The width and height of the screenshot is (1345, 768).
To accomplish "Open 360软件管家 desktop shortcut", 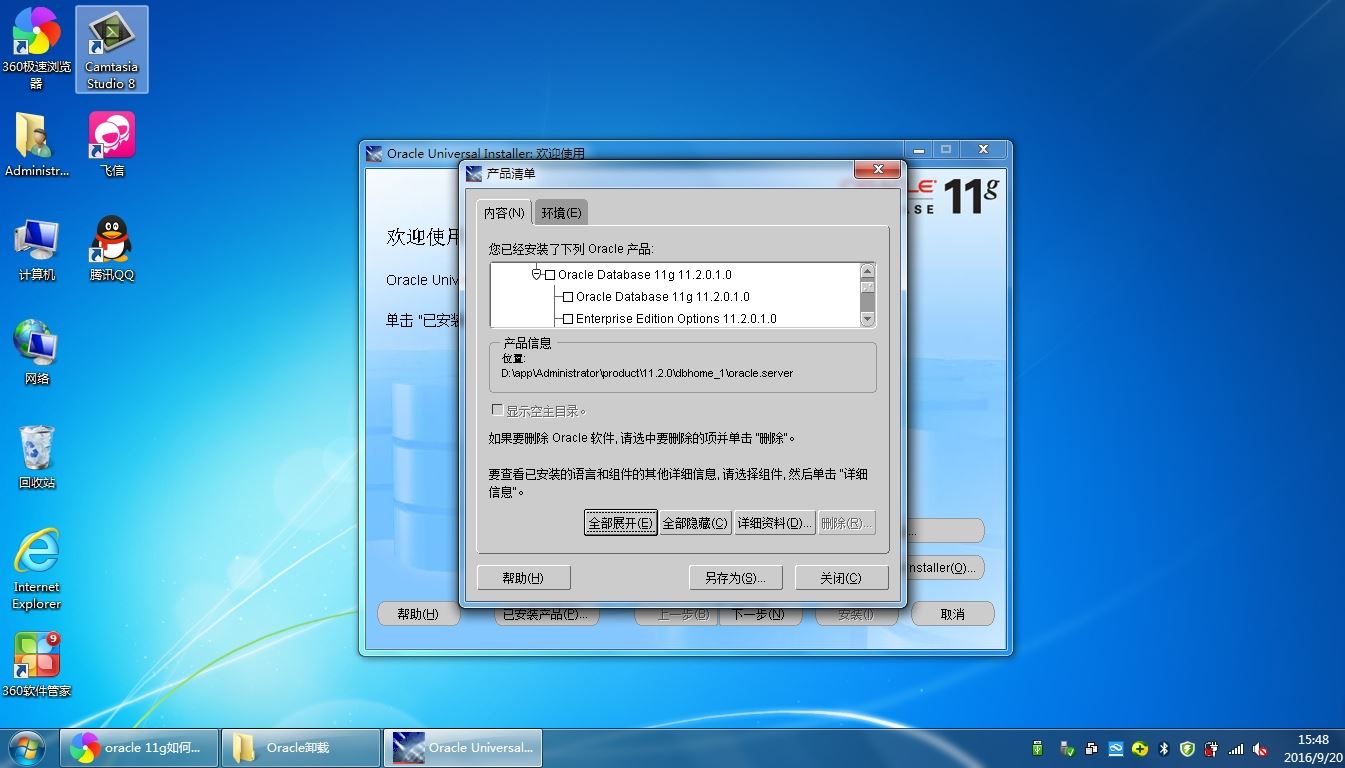I will 37,665.
